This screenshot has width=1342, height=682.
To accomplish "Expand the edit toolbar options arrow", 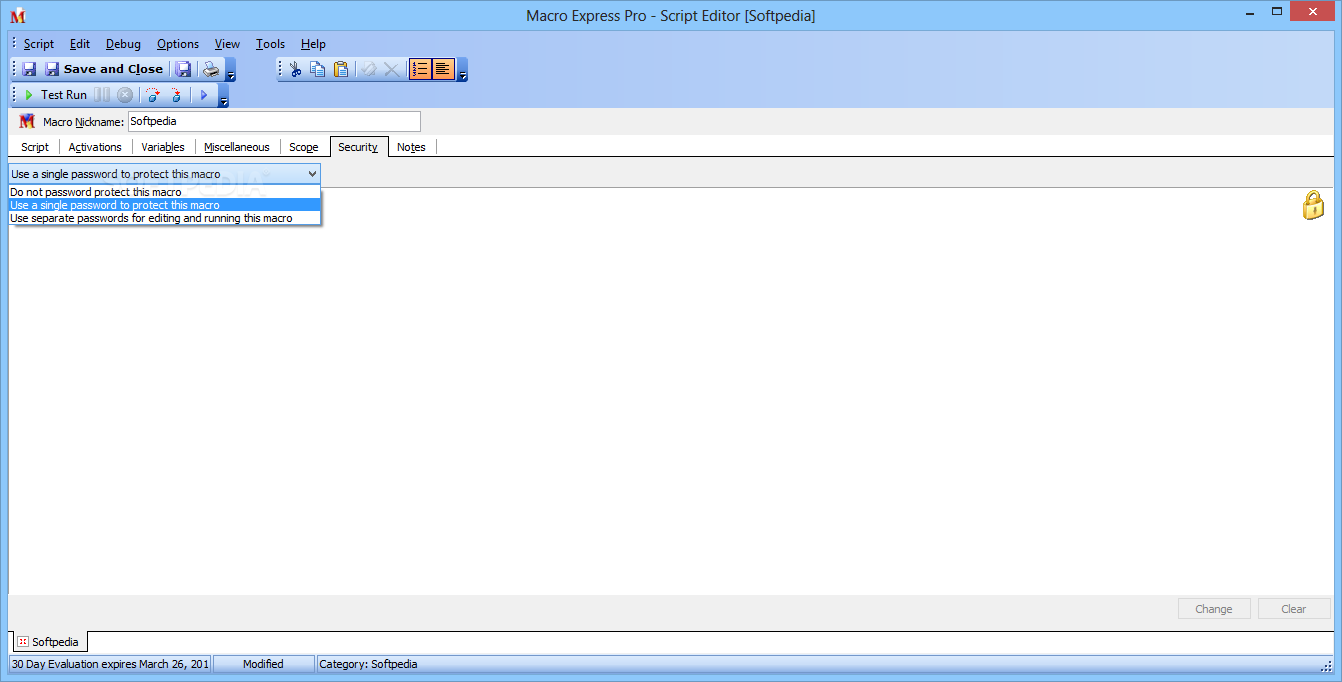I will coord(463,72).
